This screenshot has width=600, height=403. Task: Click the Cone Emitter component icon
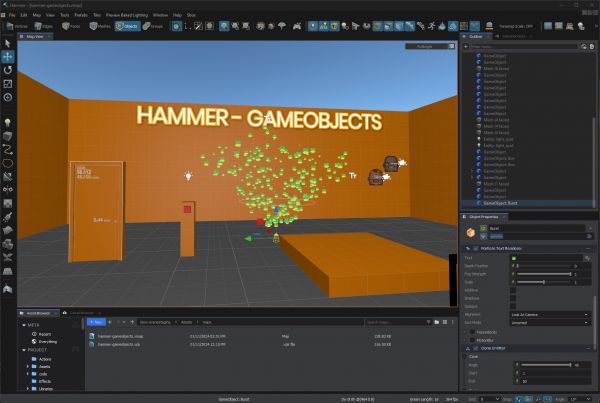468,348
